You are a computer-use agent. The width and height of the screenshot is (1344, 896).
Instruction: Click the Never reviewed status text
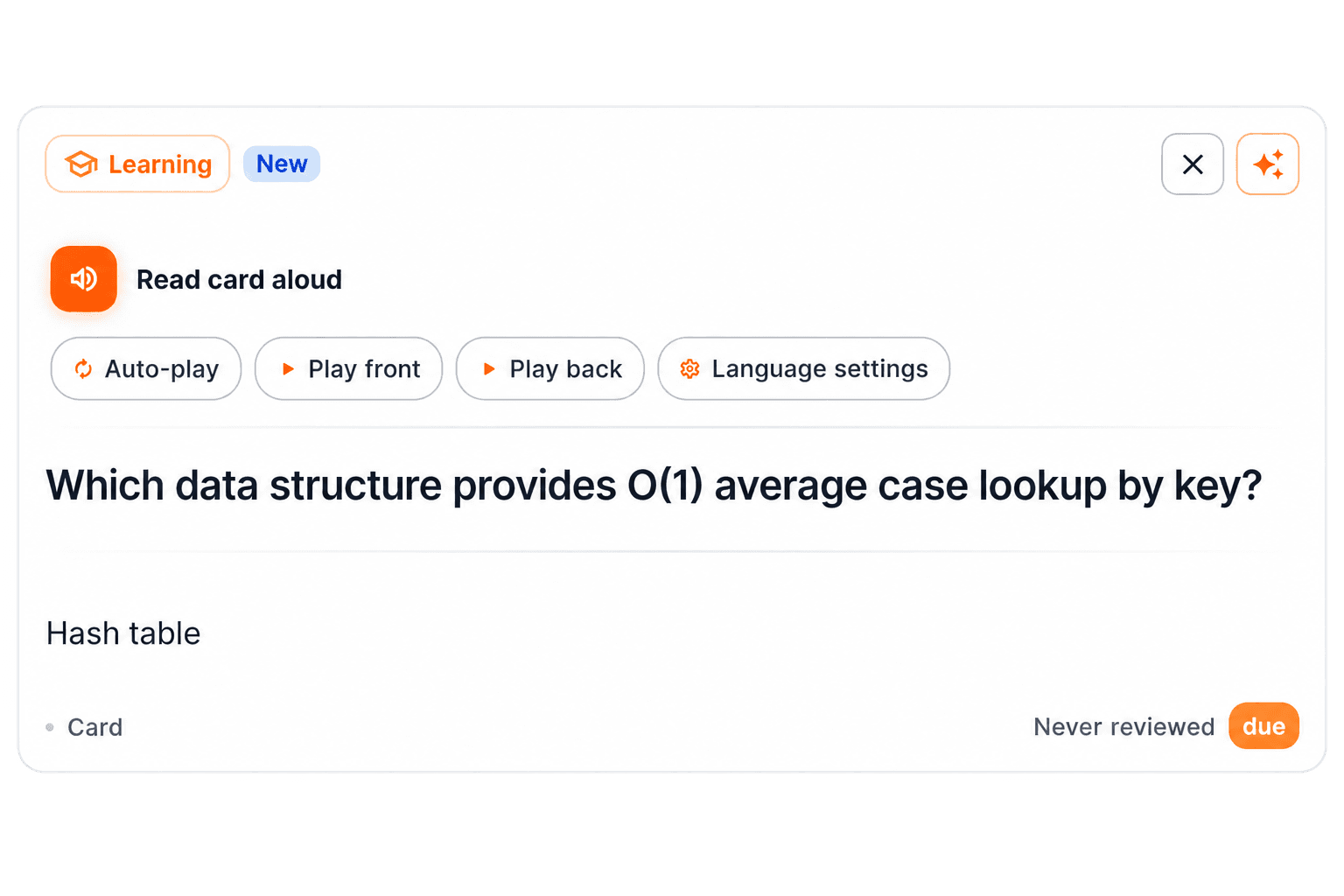click(1123, 727)
